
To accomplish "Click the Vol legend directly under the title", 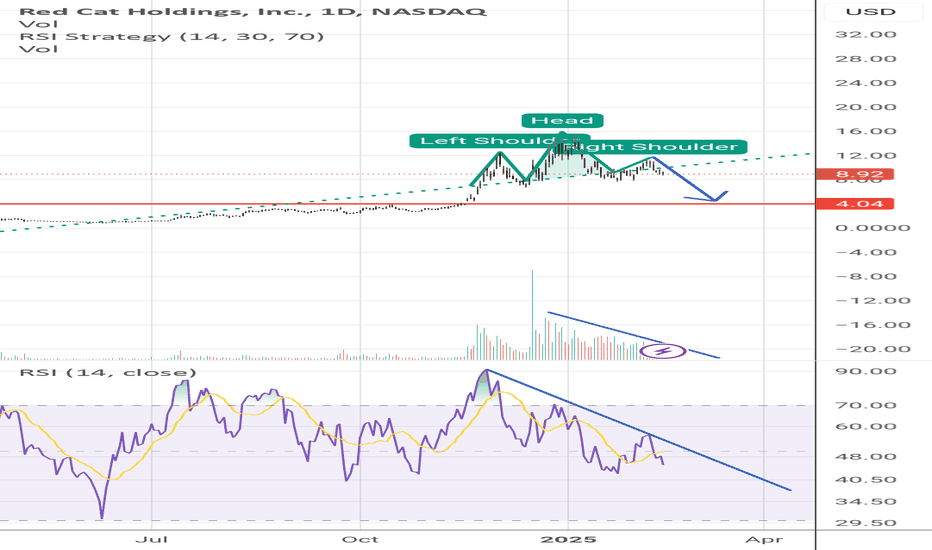I will [x=39, y=24].
